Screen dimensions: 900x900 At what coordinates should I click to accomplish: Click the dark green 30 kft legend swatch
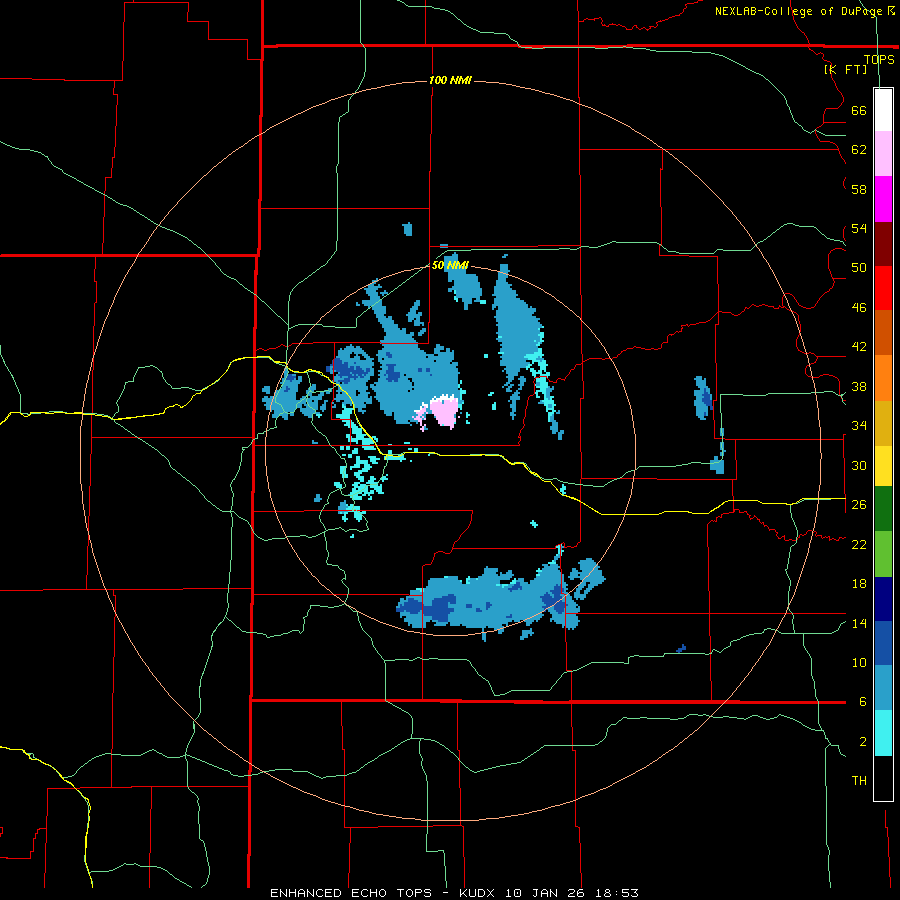tap(883, 509)
